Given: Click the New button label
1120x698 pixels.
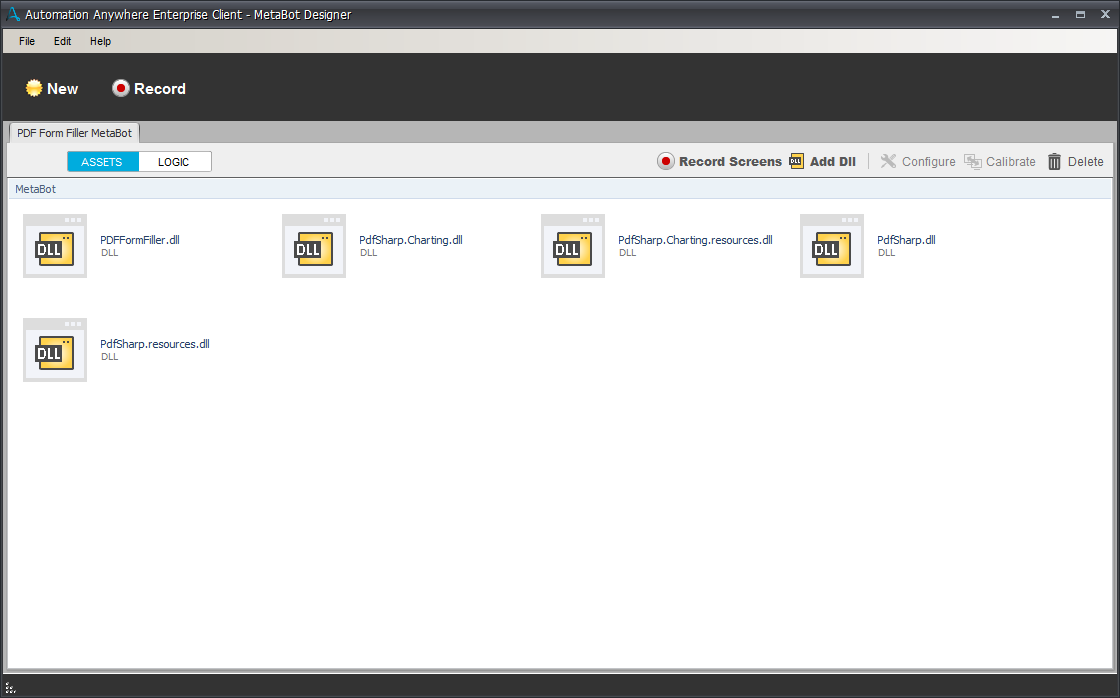Looking at the screenshot, I should tap(62, 89).
